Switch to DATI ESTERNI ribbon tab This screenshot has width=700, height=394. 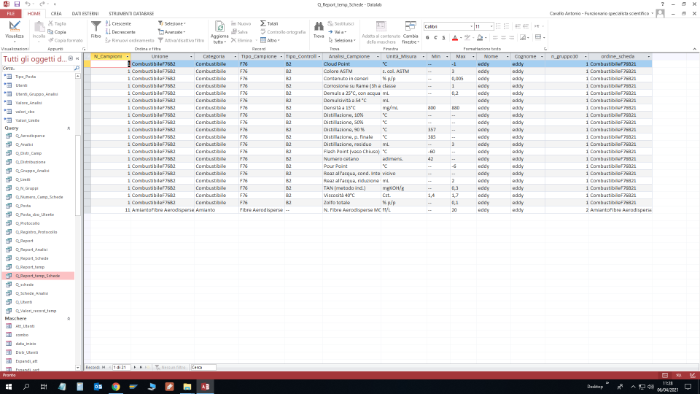pos(85,13)
